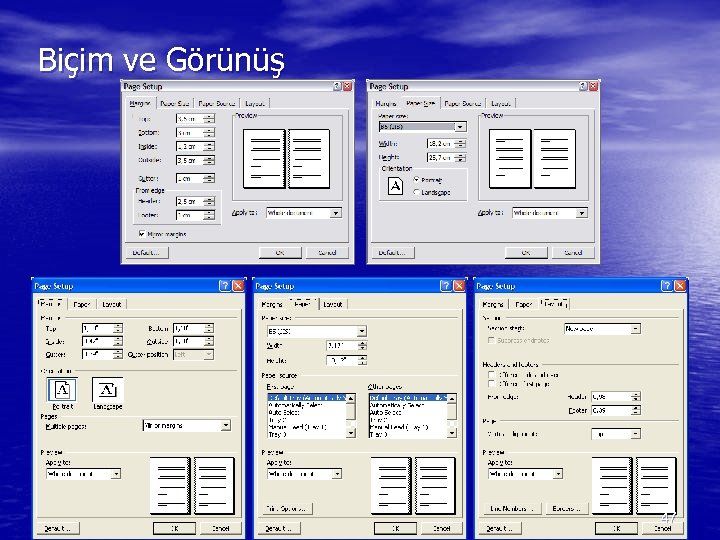Click the Gutter stepper in the gray Margins dialog
Image resolution: width=720 pixels, height=540 pixels.
coord(209,178)
